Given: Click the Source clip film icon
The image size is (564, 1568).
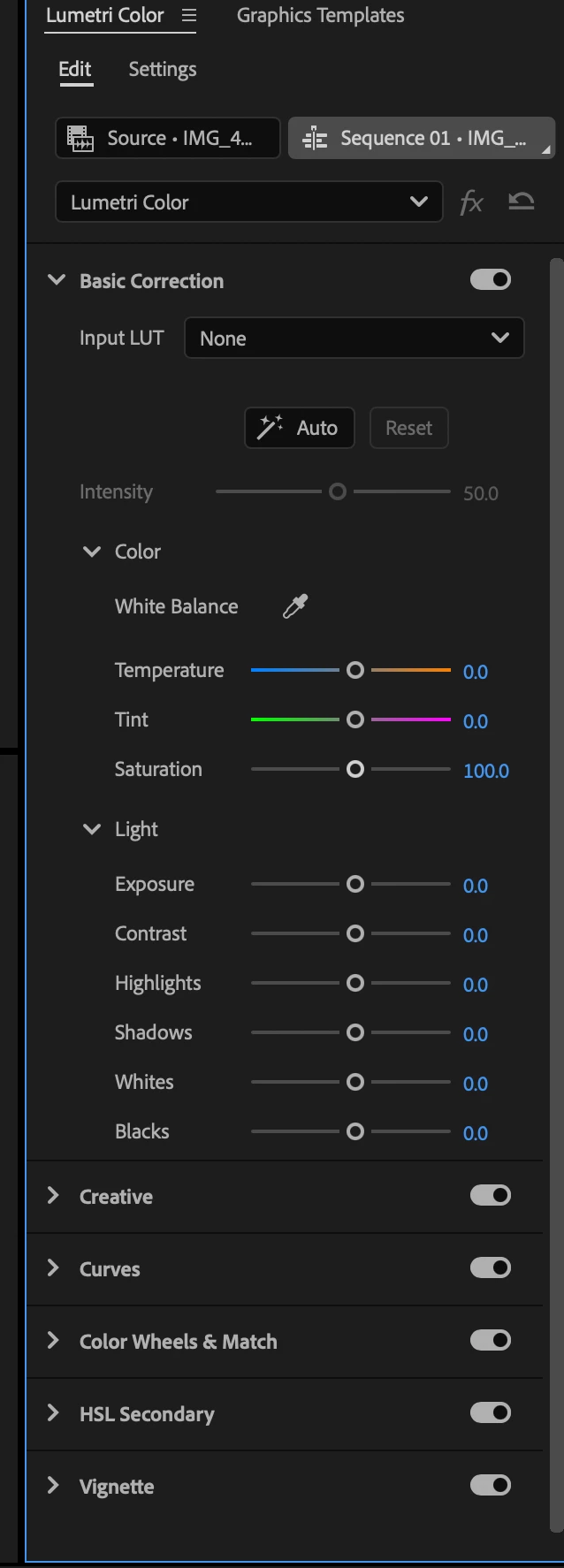Looking at the screenshot, I should coord(80,139).
